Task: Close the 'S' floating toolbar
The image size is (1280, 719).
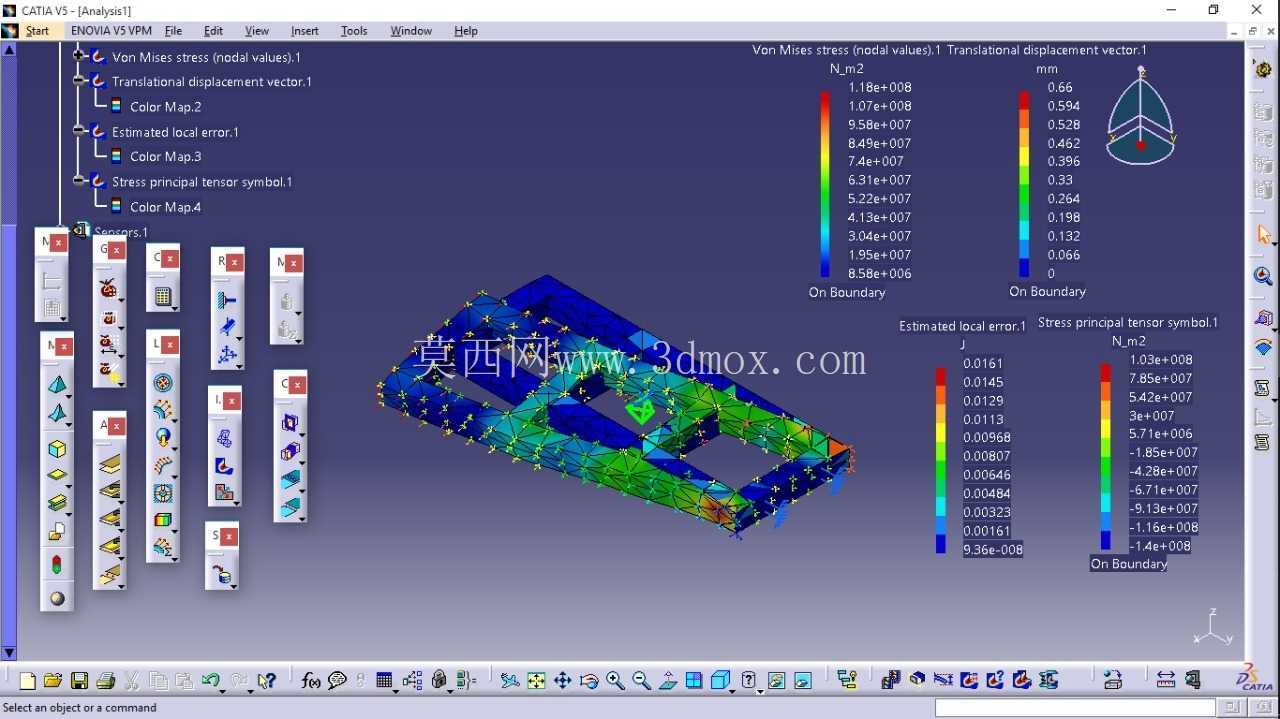Action: (x=229, y=537)
